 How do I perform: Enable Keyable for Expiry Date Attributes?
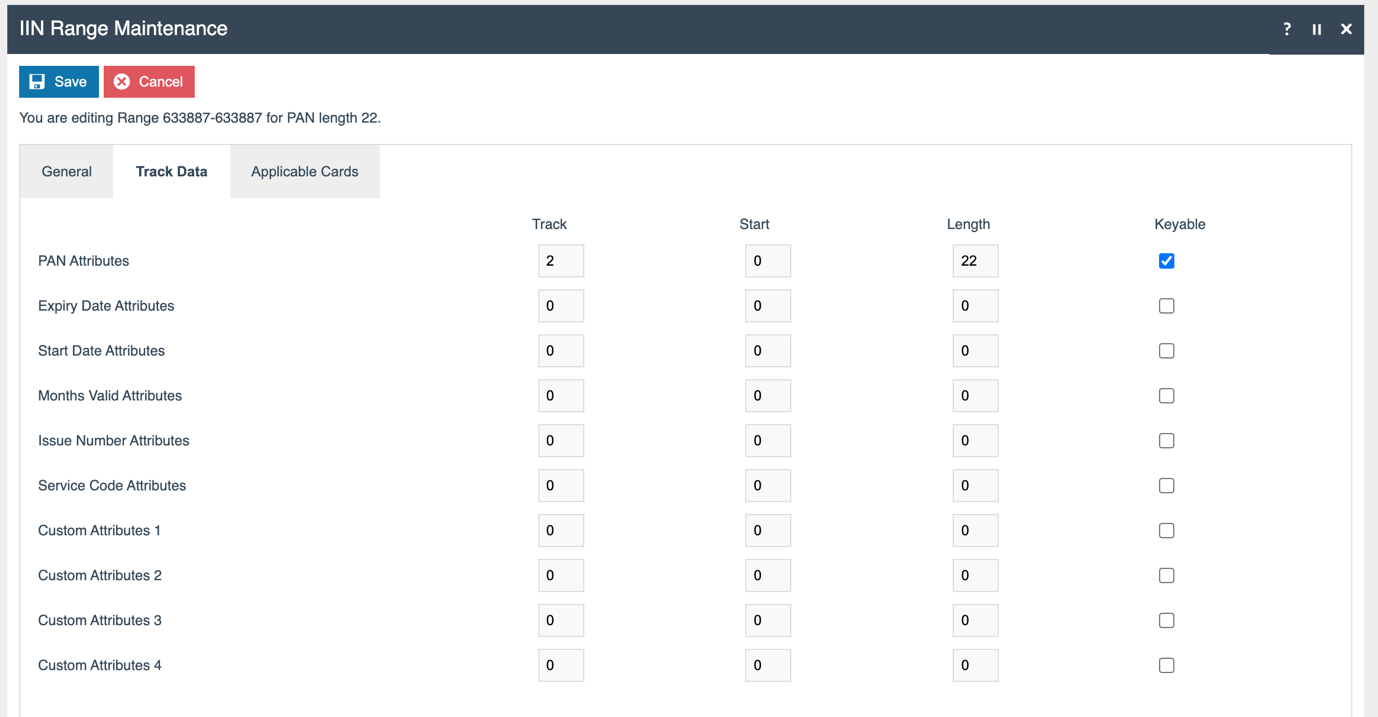(x=1166, y=305)
